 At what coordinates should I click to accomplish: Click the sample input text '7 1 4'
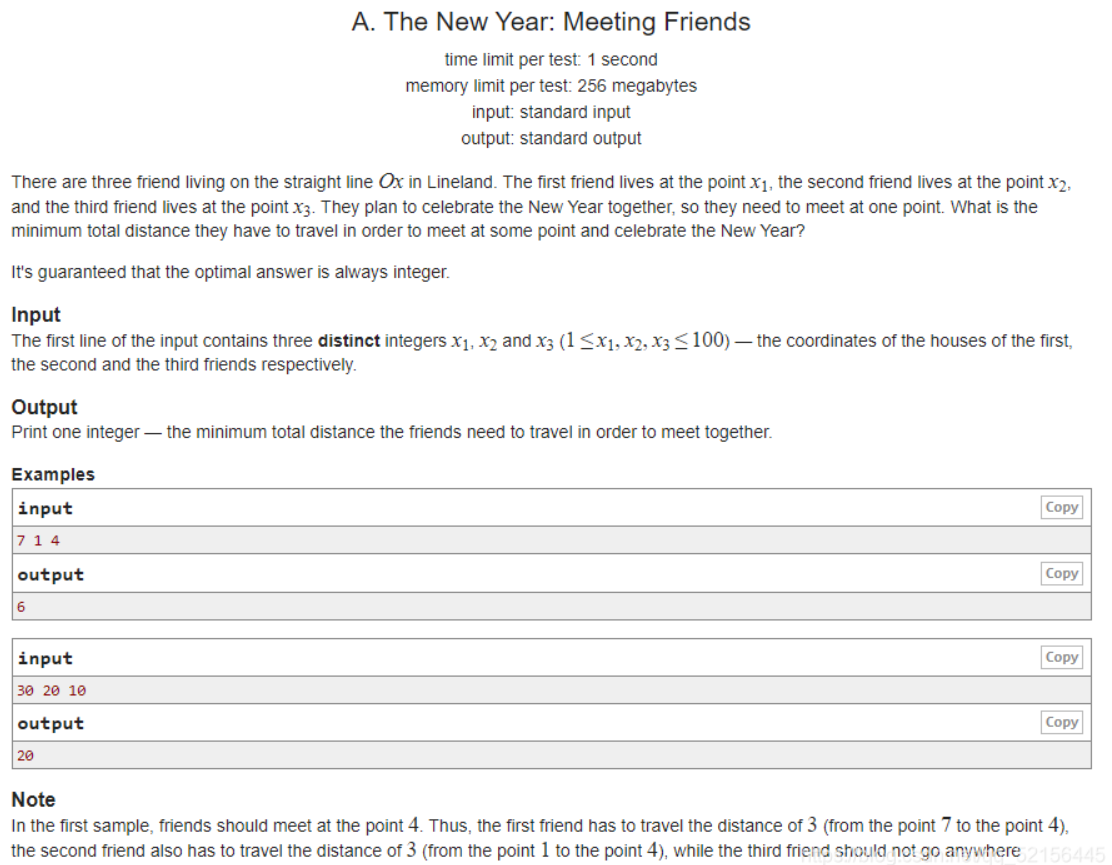(38, 541)
